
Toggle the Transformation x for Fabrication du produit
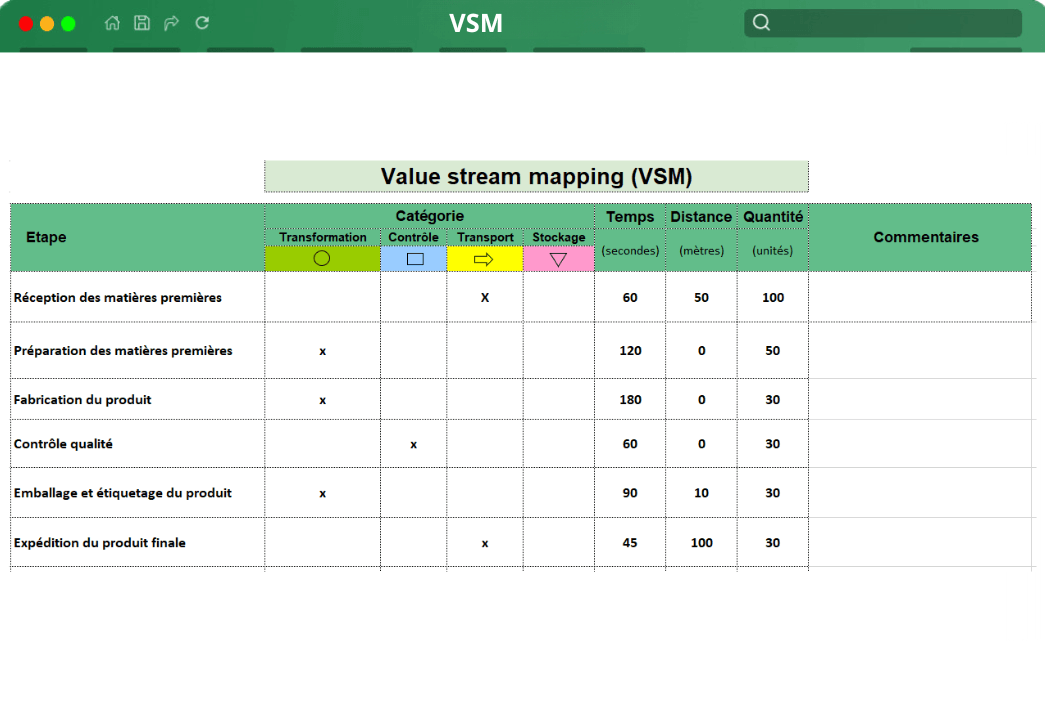321,399
